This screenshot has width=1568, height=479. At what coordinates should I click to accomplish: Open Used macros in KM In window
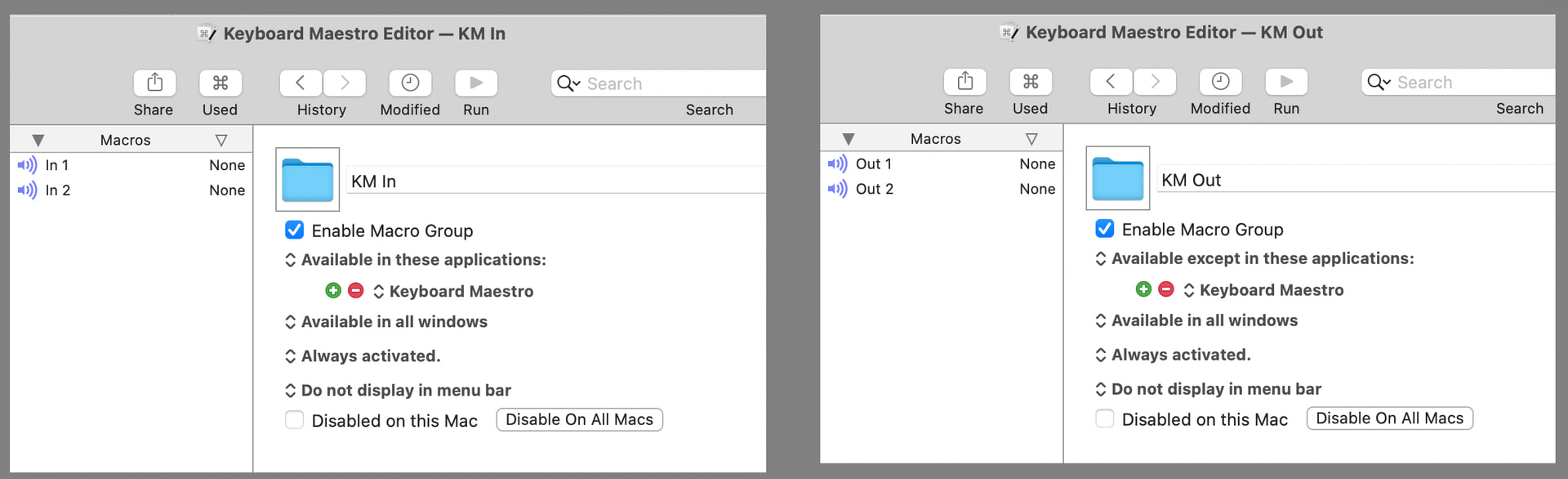coord(220,83)
